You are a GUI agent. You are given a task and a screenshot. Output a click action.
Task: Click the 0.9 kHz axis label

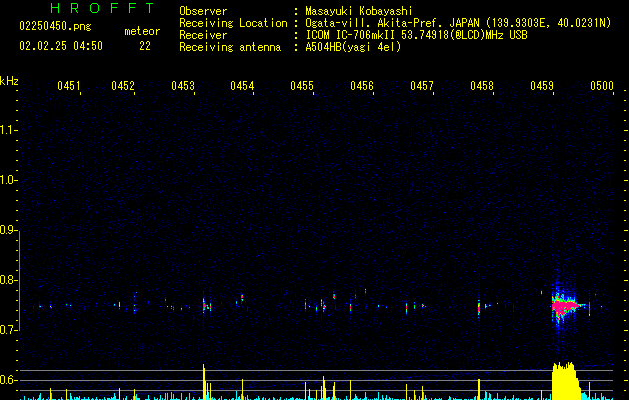tap(8, 230)
